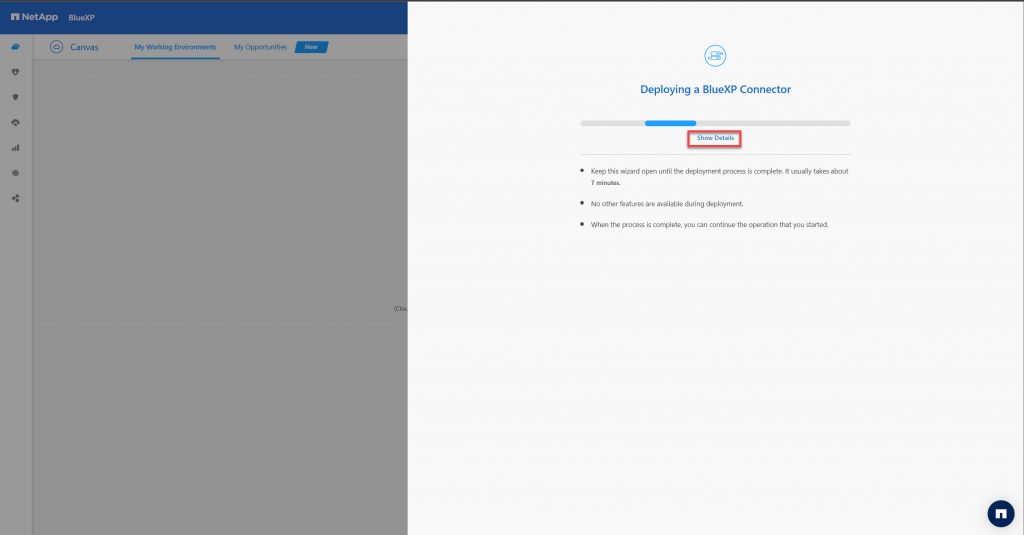Click the Deploying a BlueXP Connector heading
Viewport: 1024px width, 535px height.
click(x=715, y=89)
